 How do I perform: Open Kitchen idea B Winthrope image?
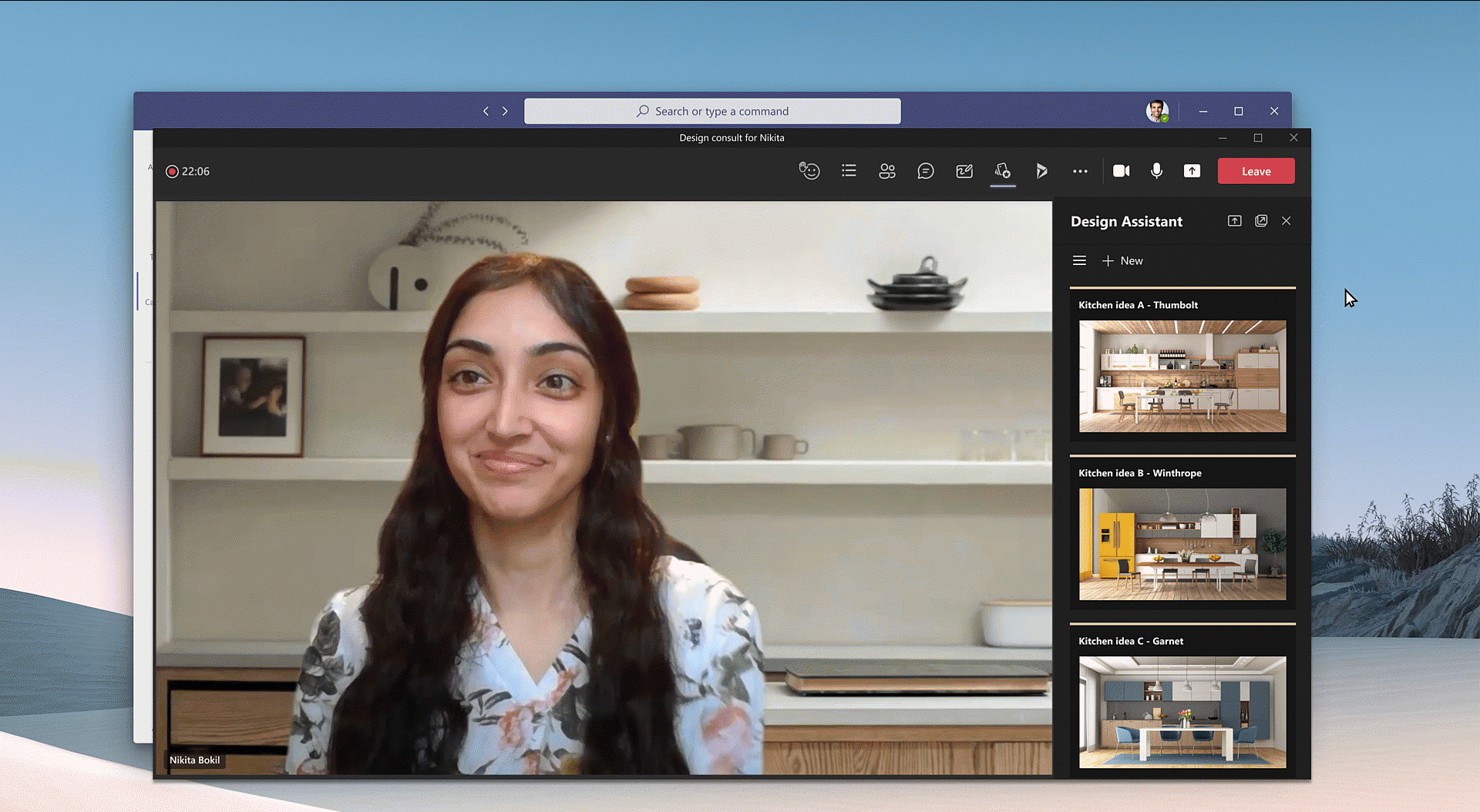pos(1182,544)
